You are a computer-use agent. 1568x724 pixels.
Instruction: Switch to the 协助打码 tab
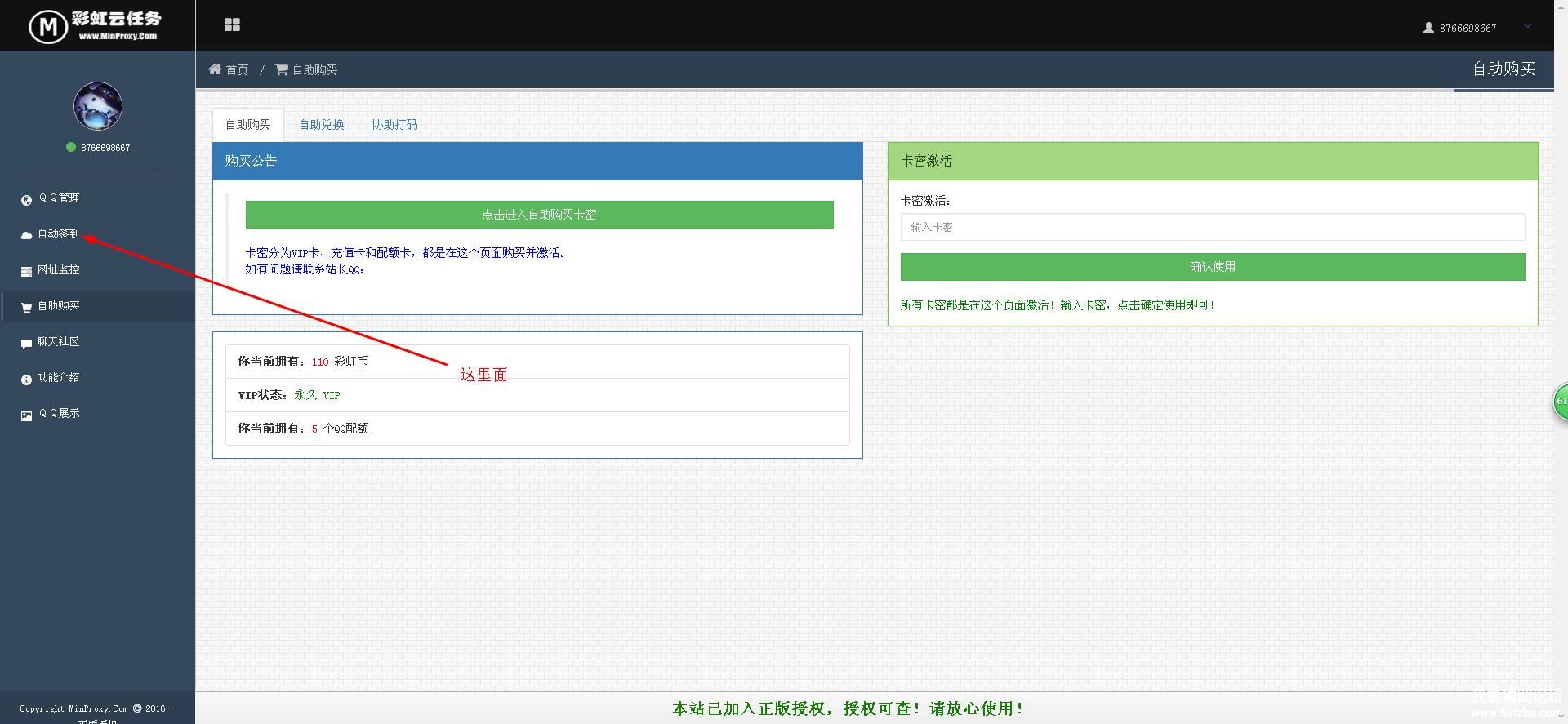click(x=394, y=125)
